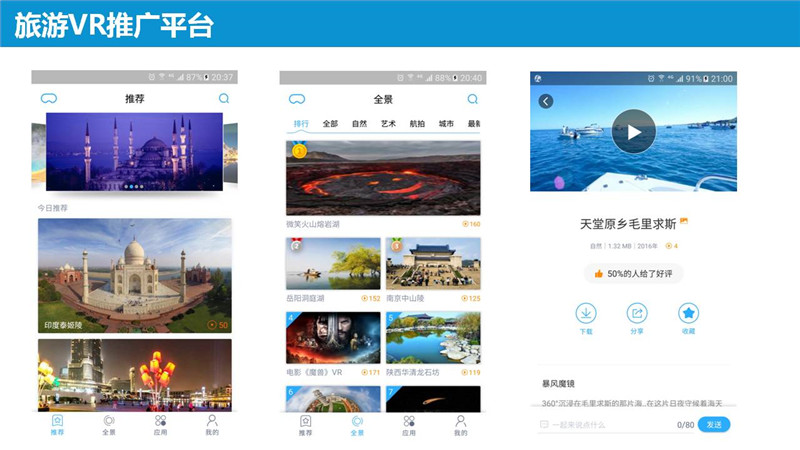
Task: Select the 航拍 category tab
Action: (417, 124)
